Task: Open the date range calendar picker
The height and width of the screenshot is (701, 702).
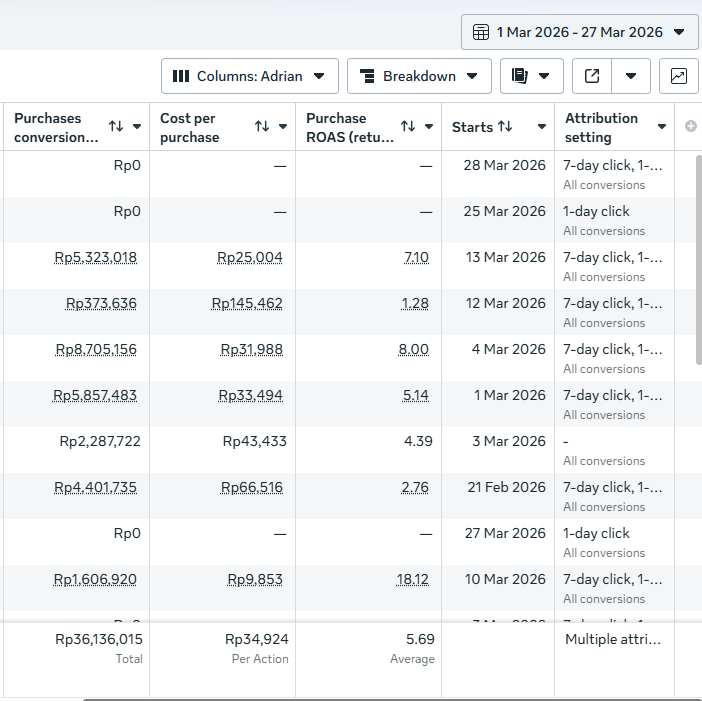Action: [x=579, y=32]
